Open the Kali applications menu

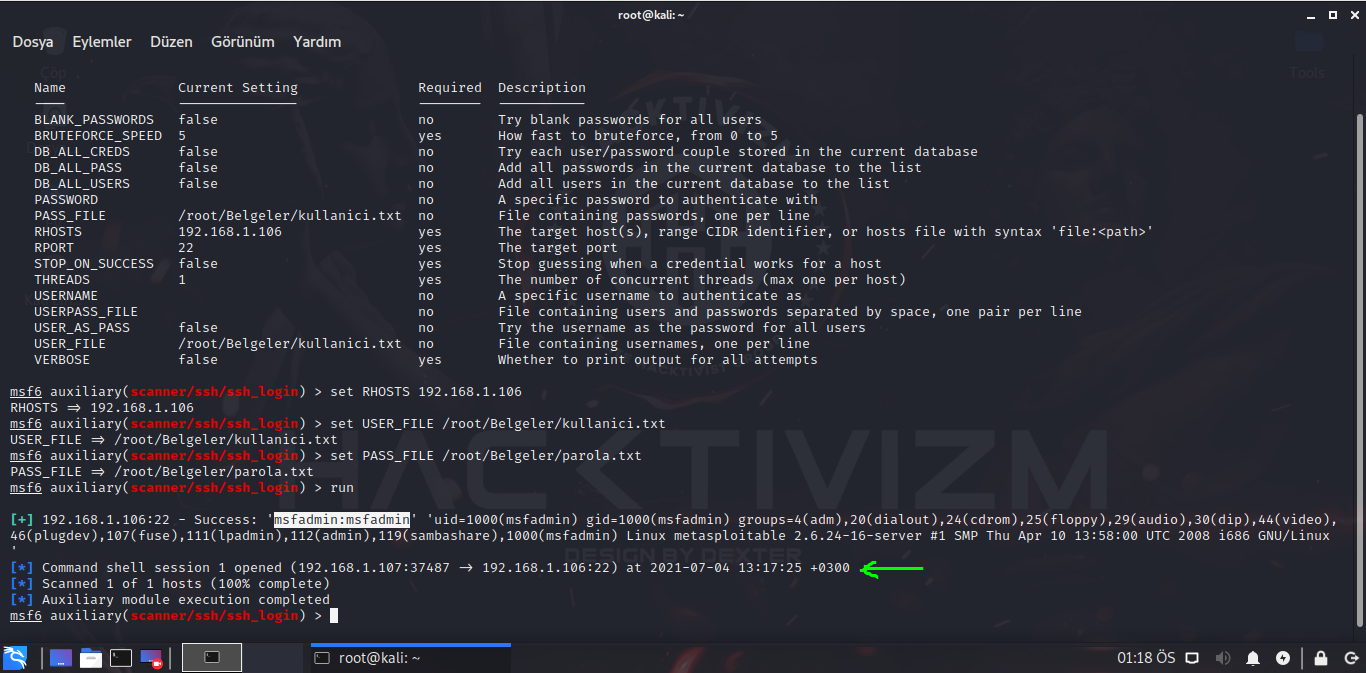(15, 657)
